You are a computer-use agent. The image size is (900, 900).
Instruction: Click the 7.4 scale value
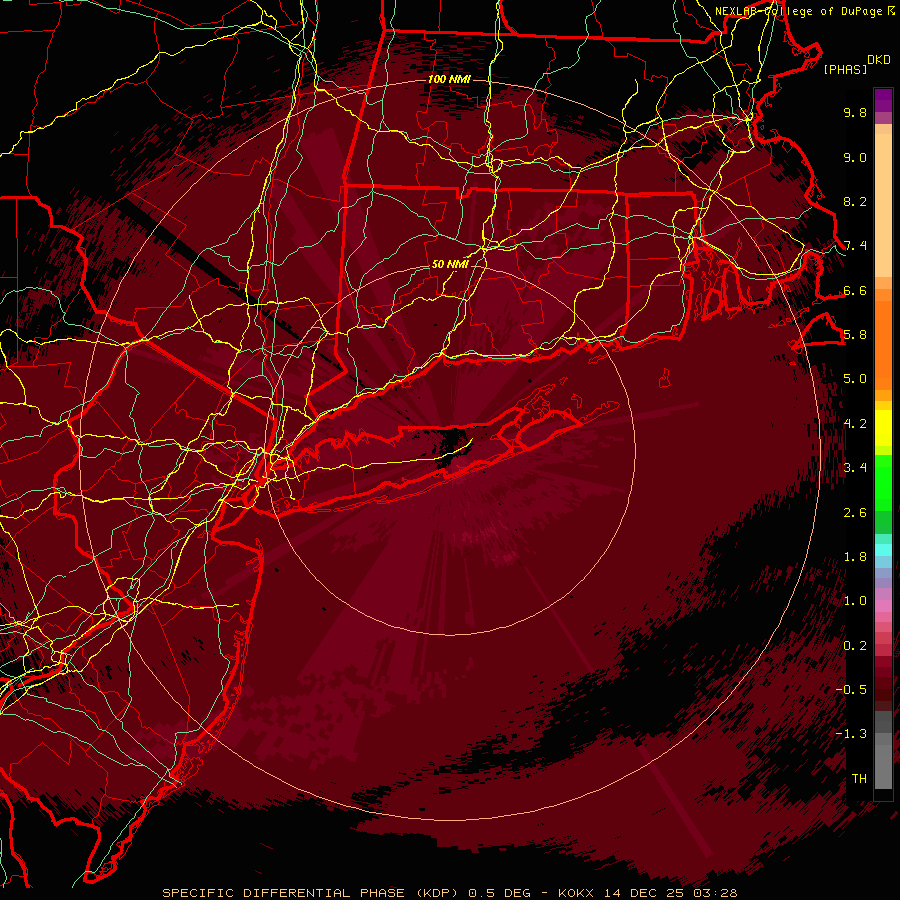(855, 246)
